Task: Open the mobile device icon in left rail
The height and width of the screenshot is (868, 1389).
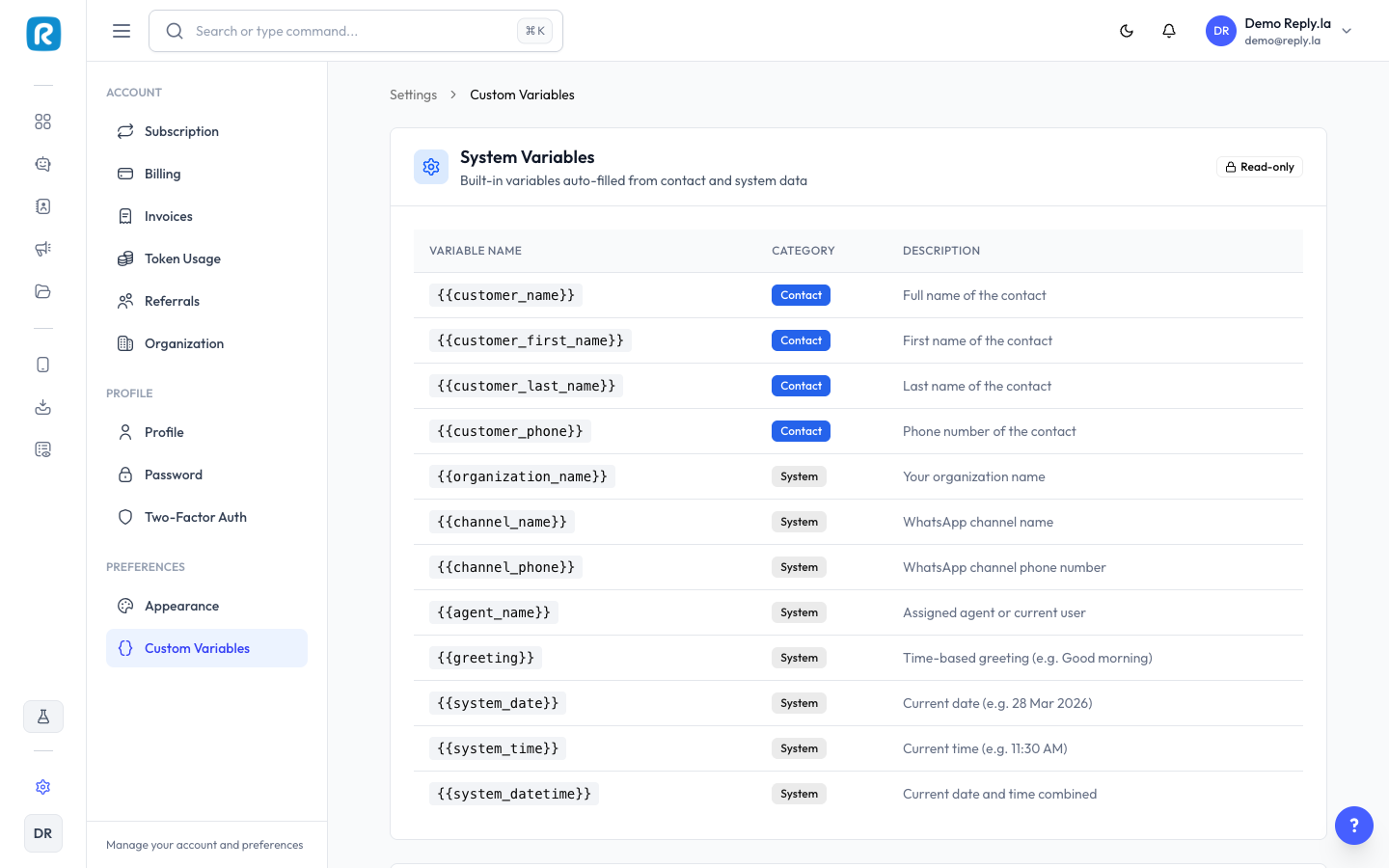Action: click(42, 365)
